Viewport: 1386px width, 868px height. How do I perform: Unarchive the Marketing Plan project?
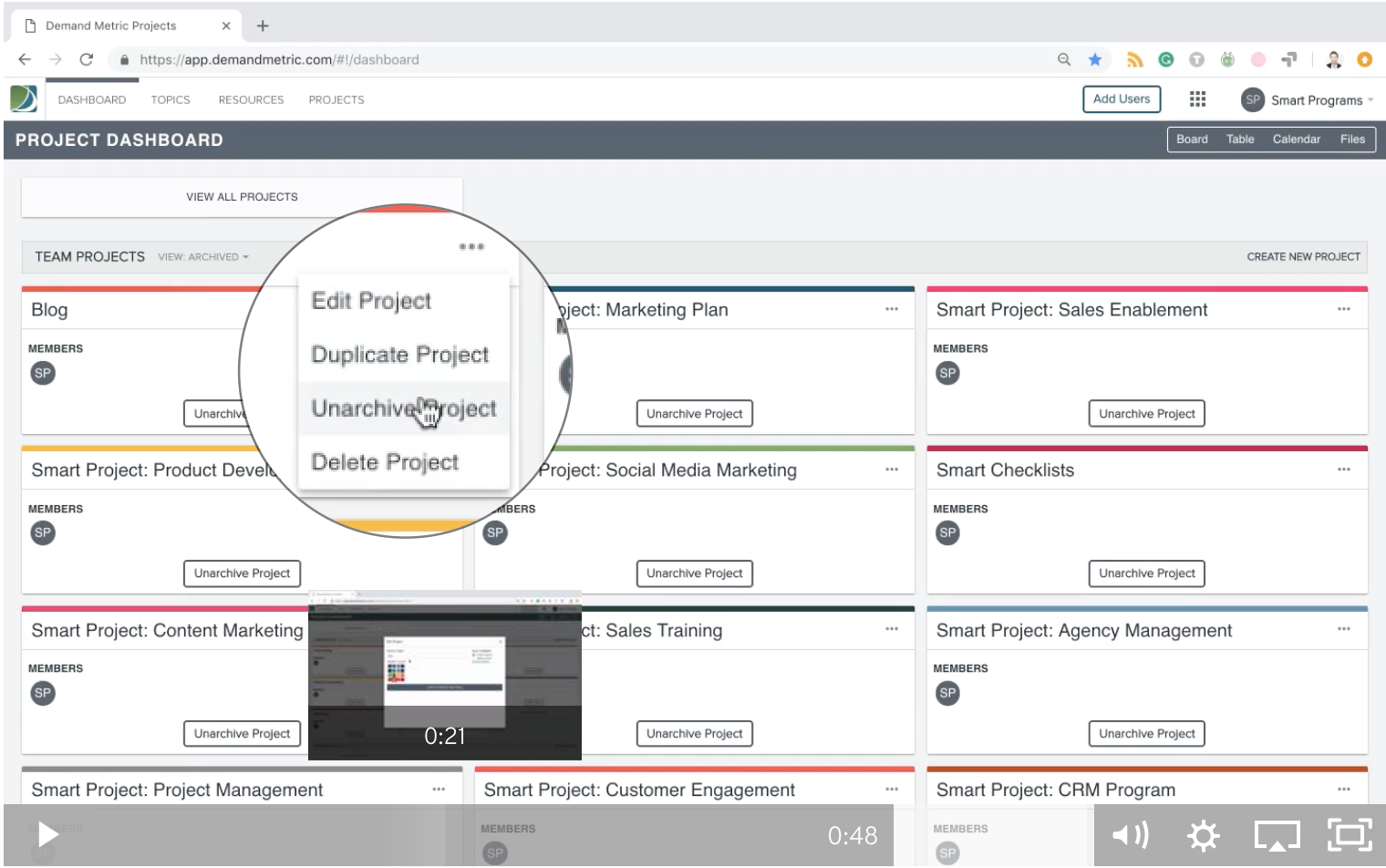[694, 414]
